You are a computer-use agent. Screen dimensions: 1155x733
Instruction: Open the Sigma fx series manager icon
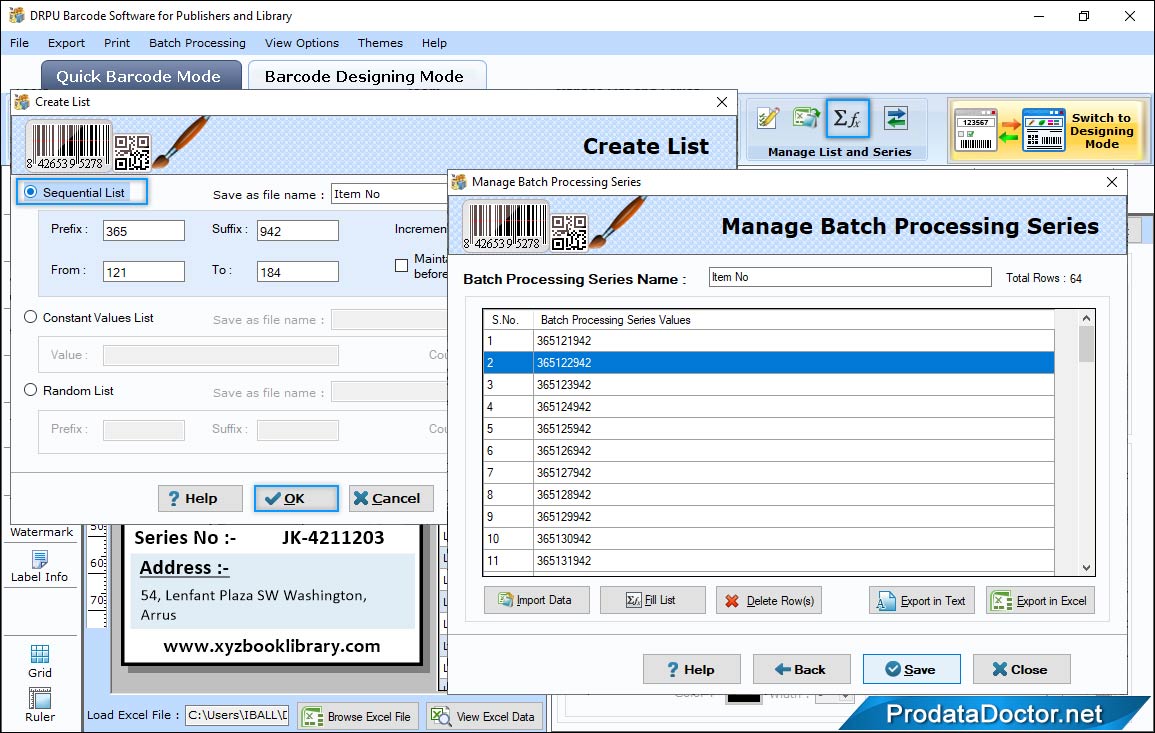tap(847, 118)
